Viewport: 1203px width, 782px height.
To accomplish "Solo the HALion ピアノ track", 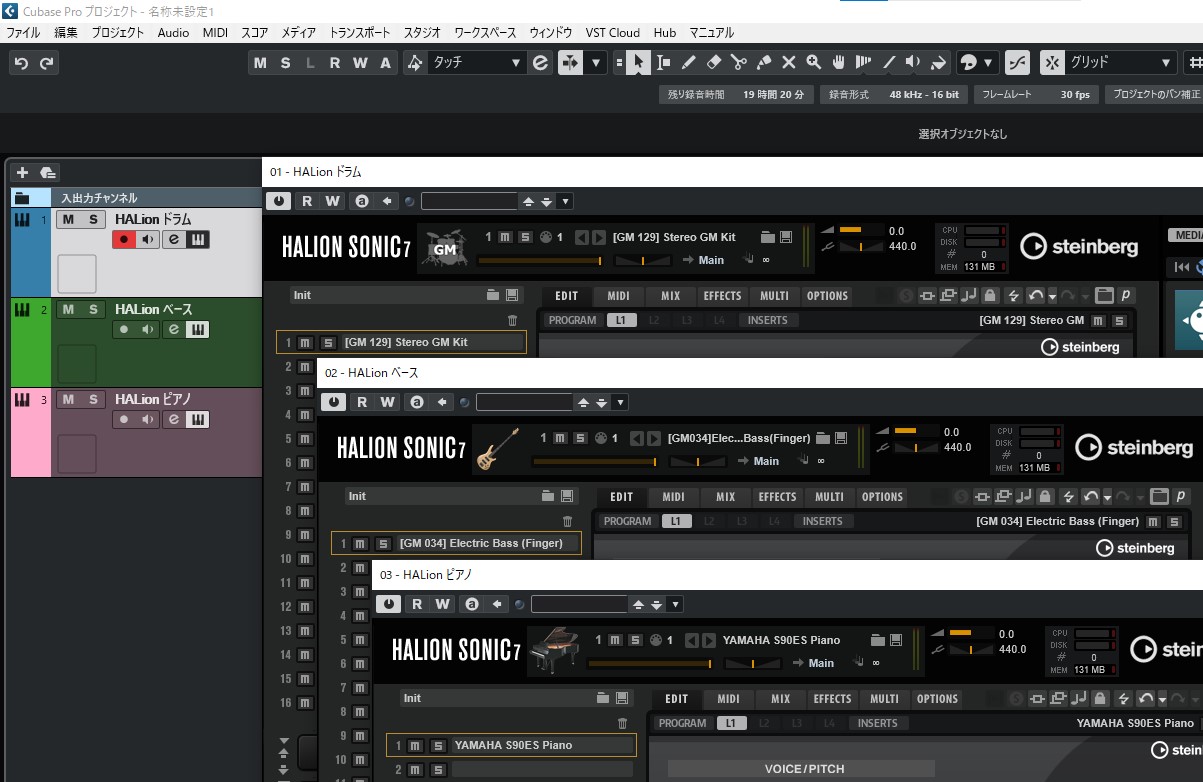I will coord(93,399).
